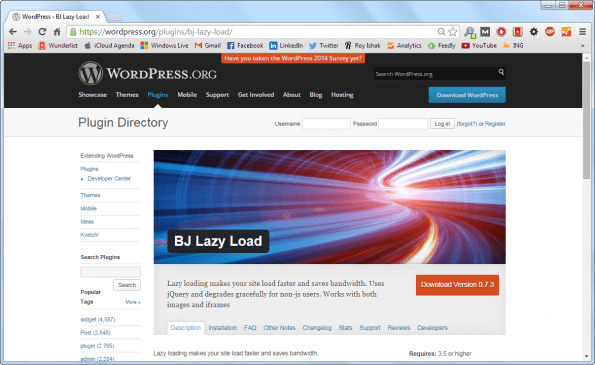The image size is (595, 365).
Task: Click Download Version 0.7.3 button
Action: (457, 285)
